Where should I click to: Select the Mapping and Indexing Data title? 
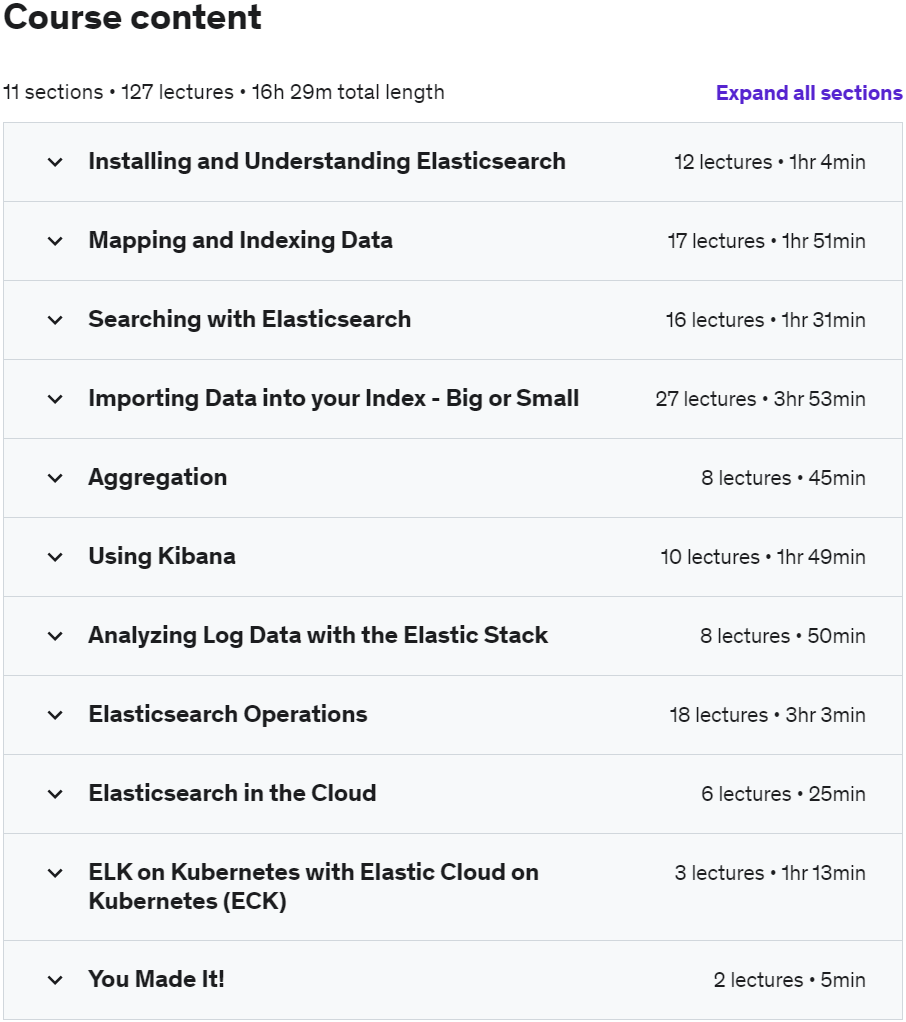tap(241, 241)
